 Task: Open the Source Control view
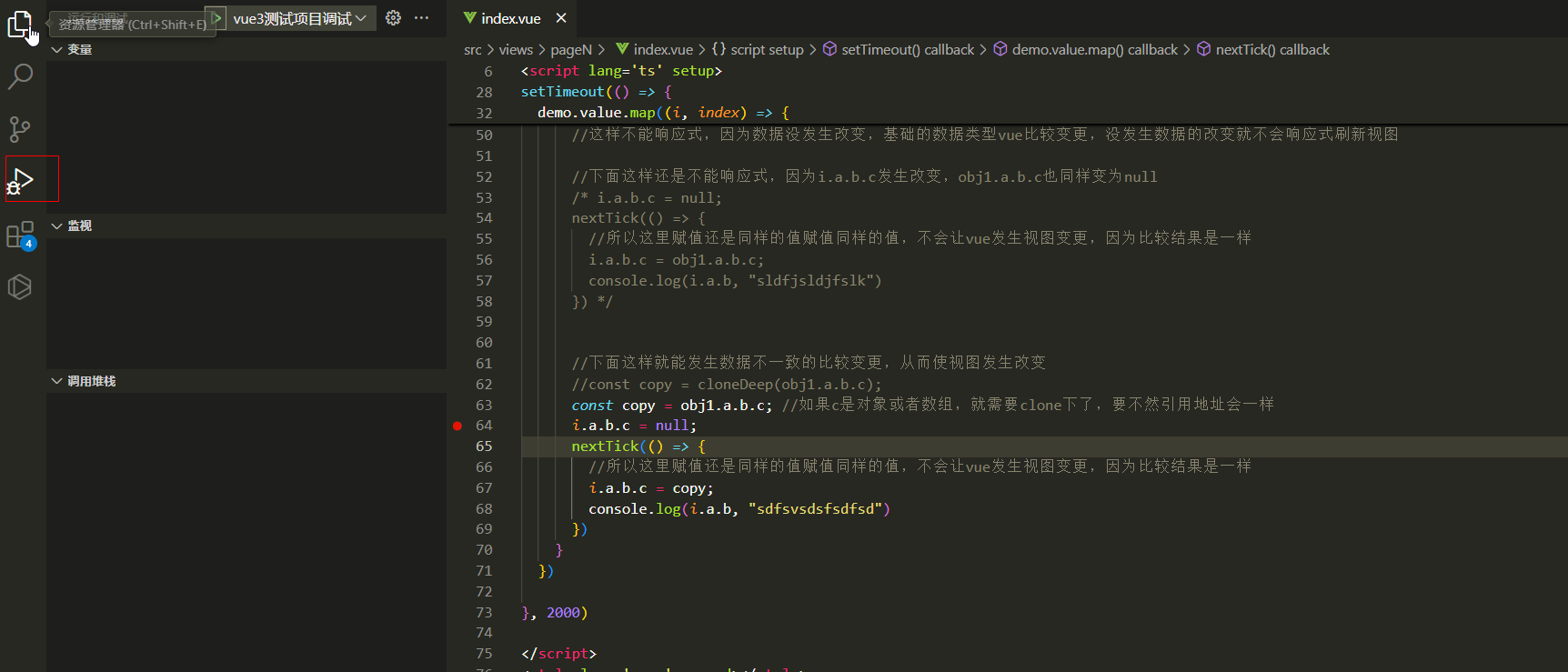pyautogui.click(x=20, y=129)
